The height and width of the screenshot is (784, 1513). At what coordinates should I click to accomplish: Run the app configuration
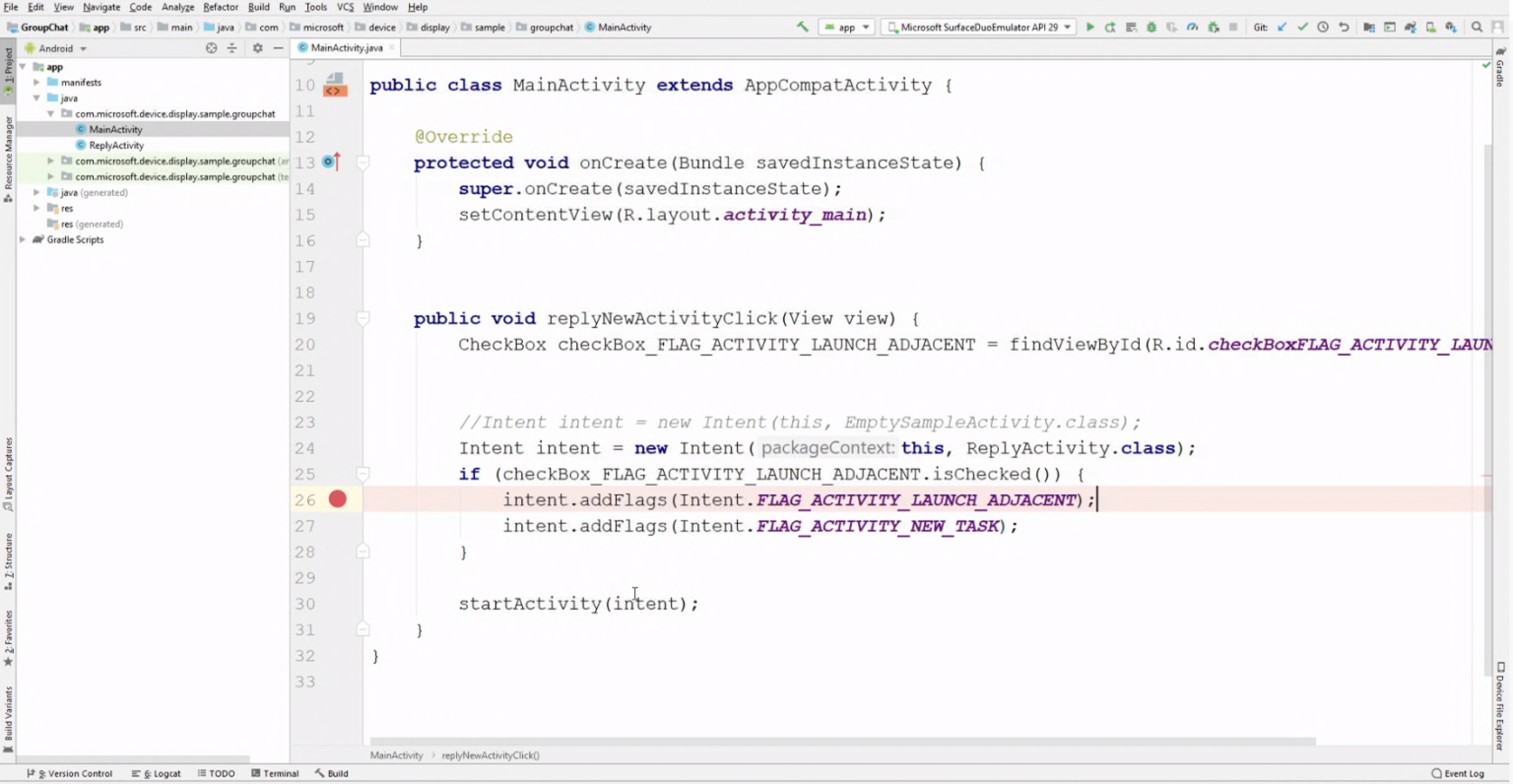(1090, 27)
